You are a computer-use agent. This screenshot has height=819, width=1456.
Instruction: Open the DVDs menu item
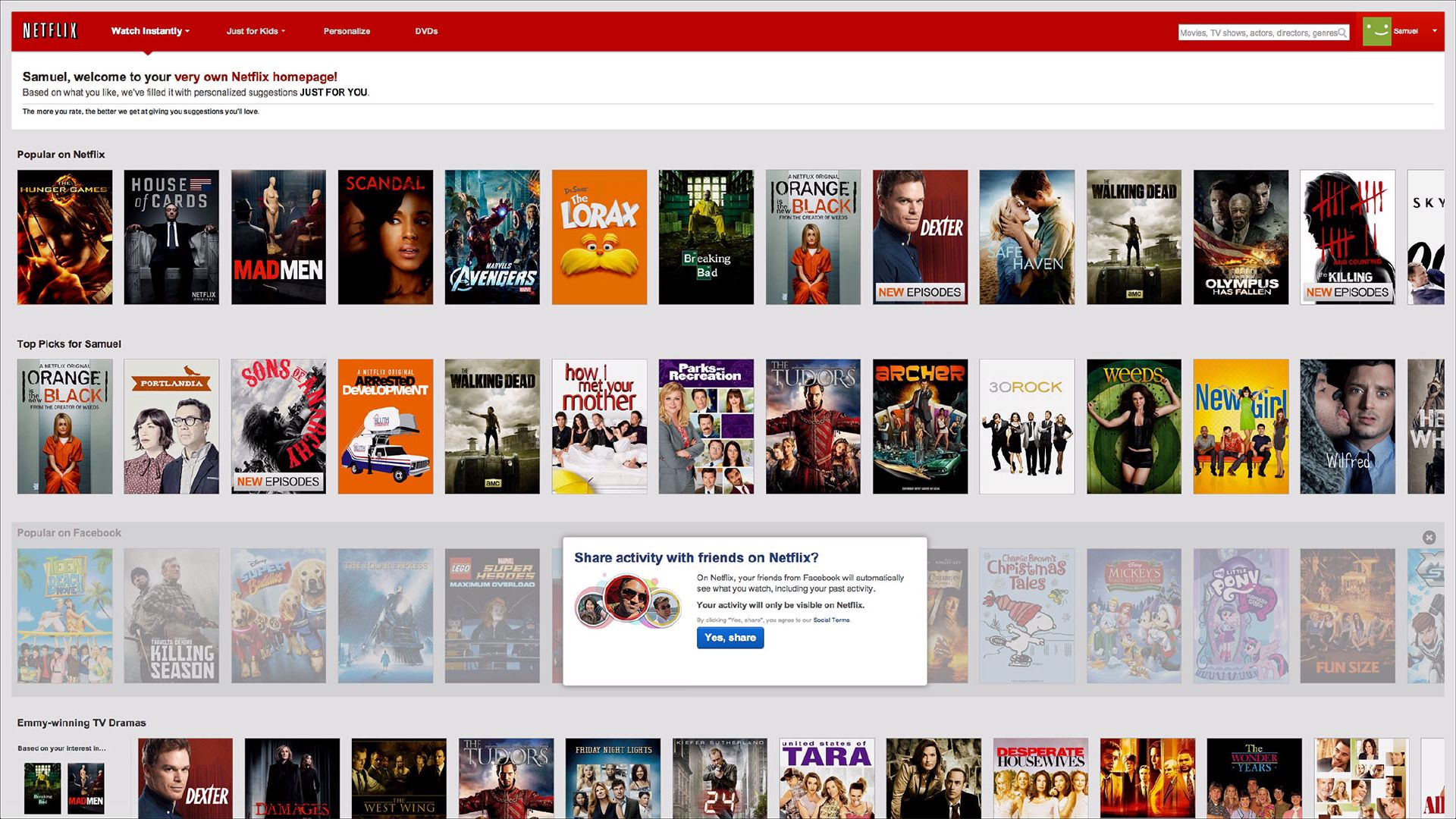426,31
